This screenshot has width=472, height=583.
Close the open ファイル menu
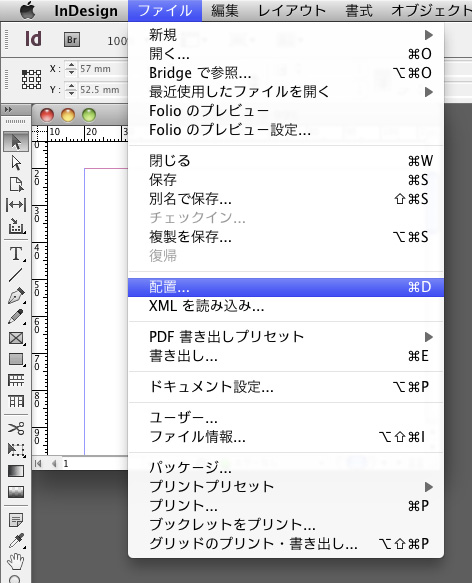(165, 10)
